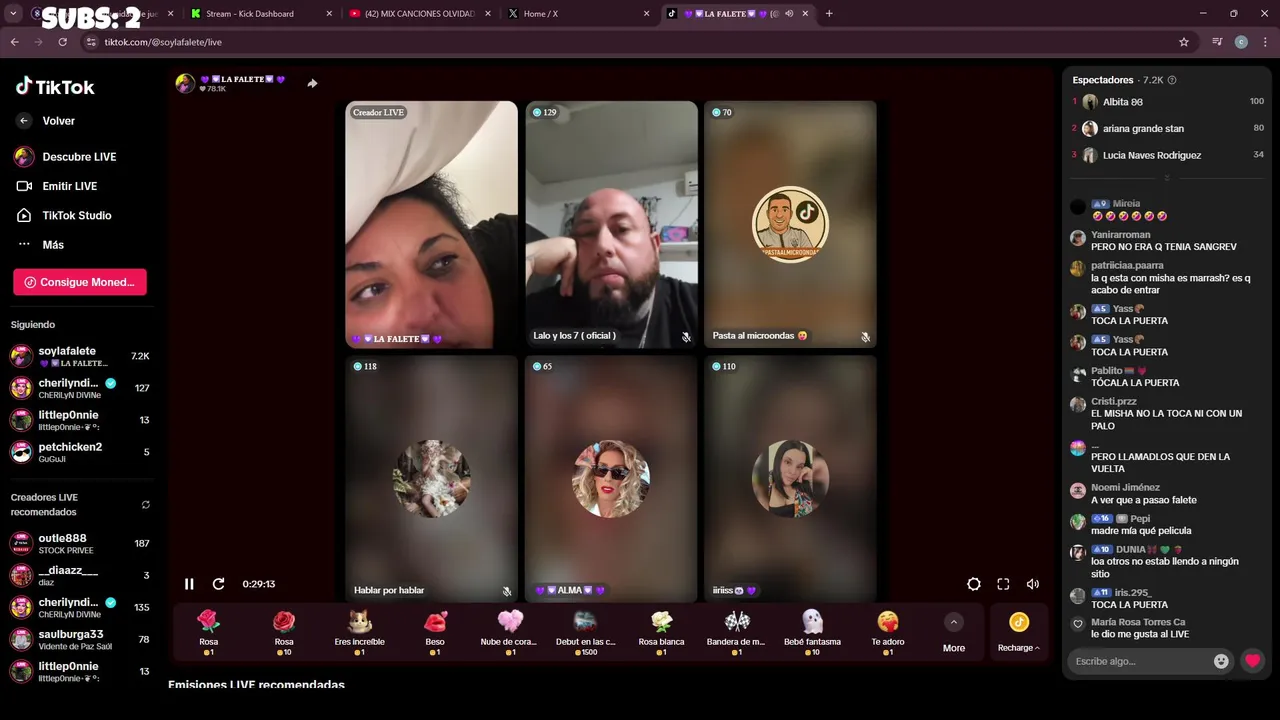Open Espectadores info icon
The width and height of the screenshot is (1280, 720).
[x=1172, y=80]
